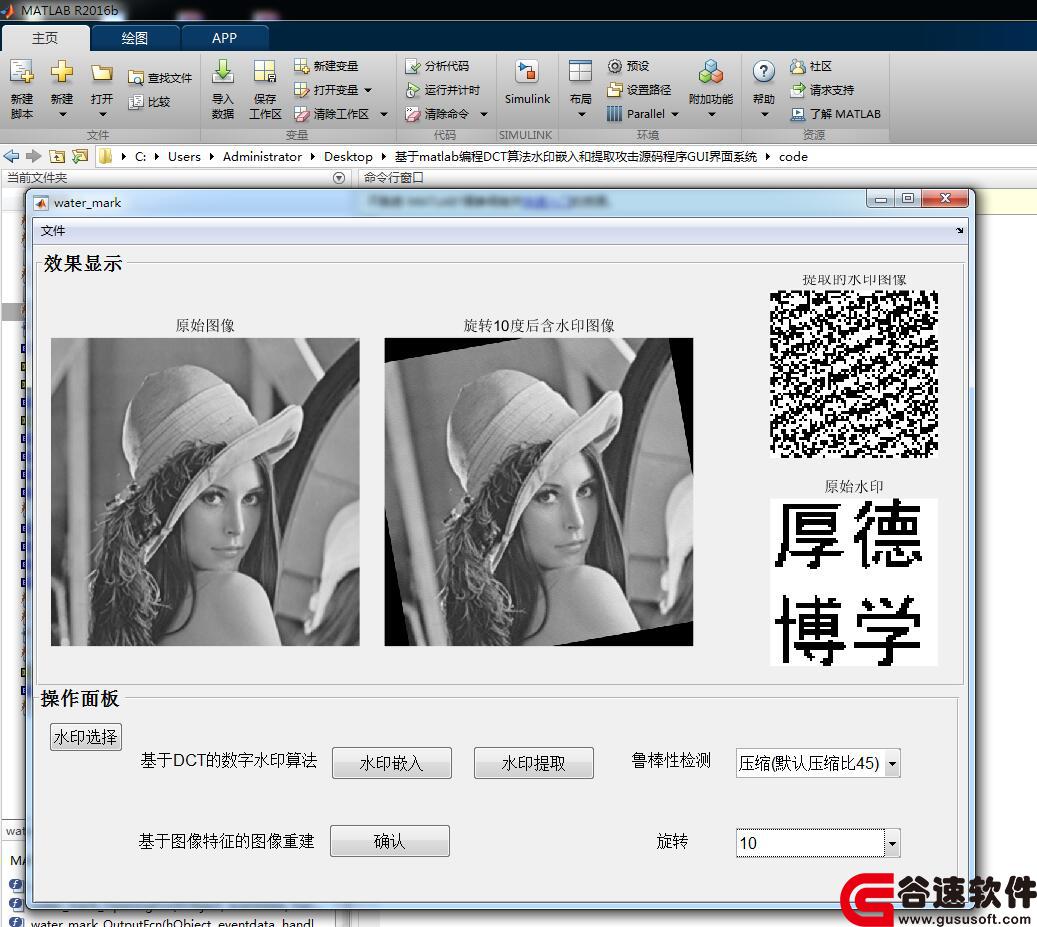Click Find Files (查找文件) in toolbar
The width and height of the screenshot is (1037, 927).
coord(159,78)
